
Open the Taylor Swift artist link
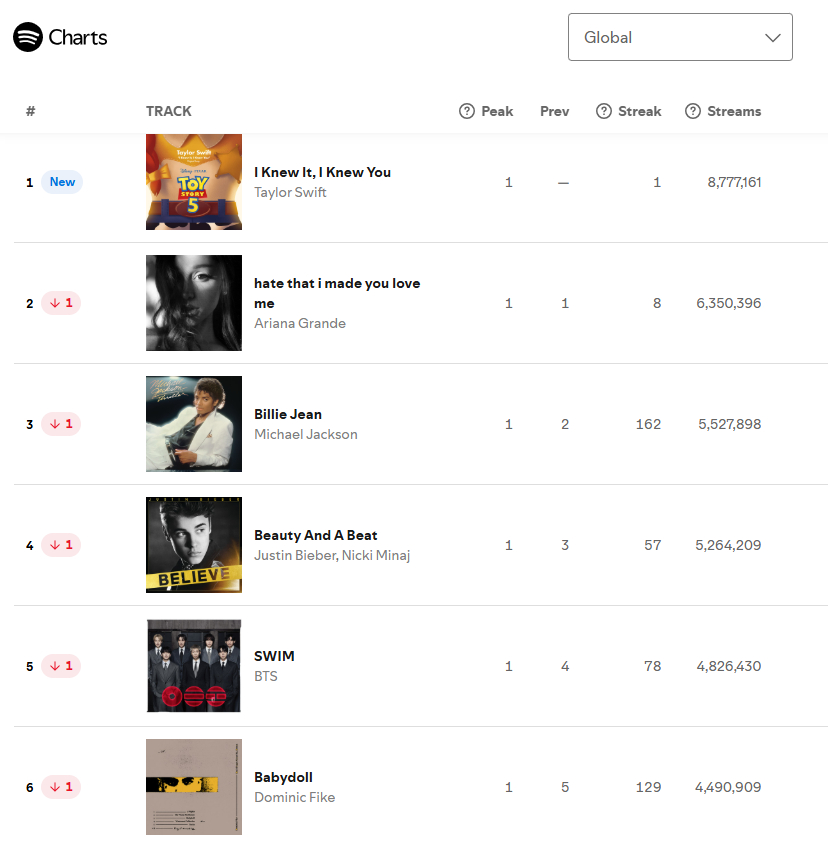click(290, 192)
